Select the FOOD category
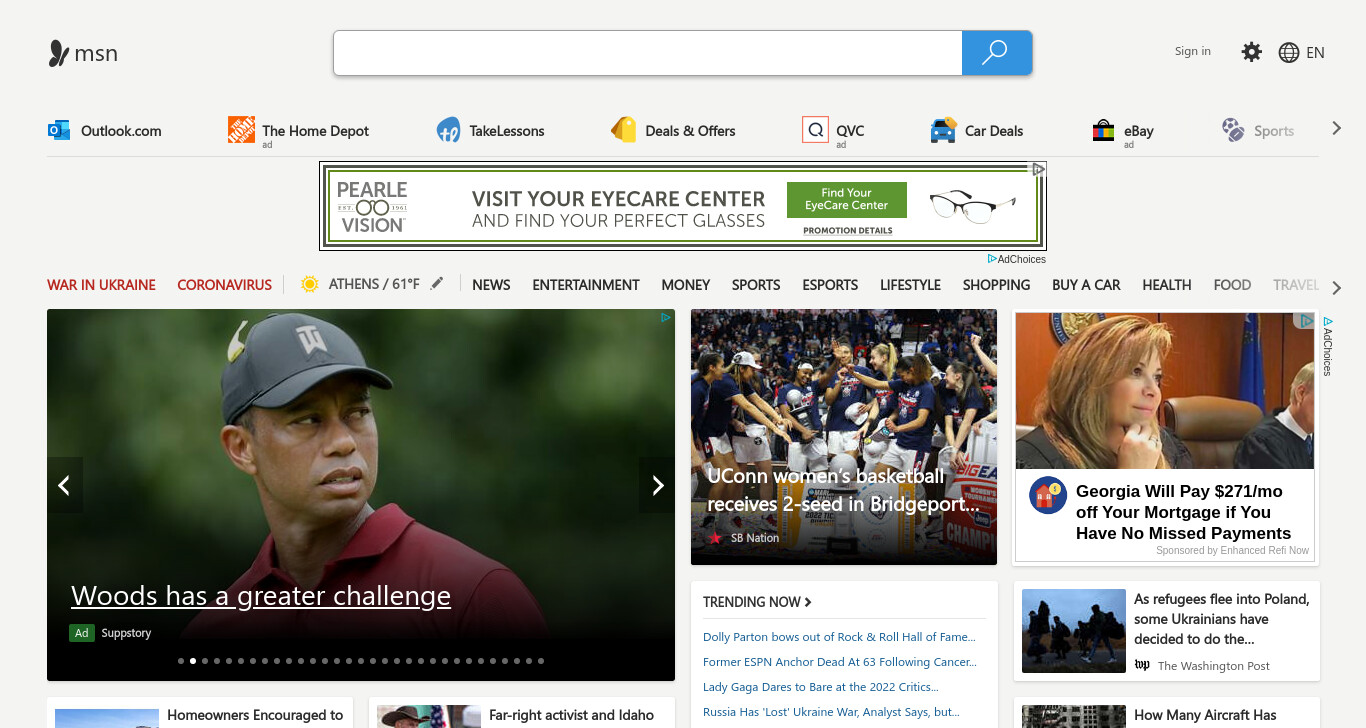 click(x=1232, y=285)
